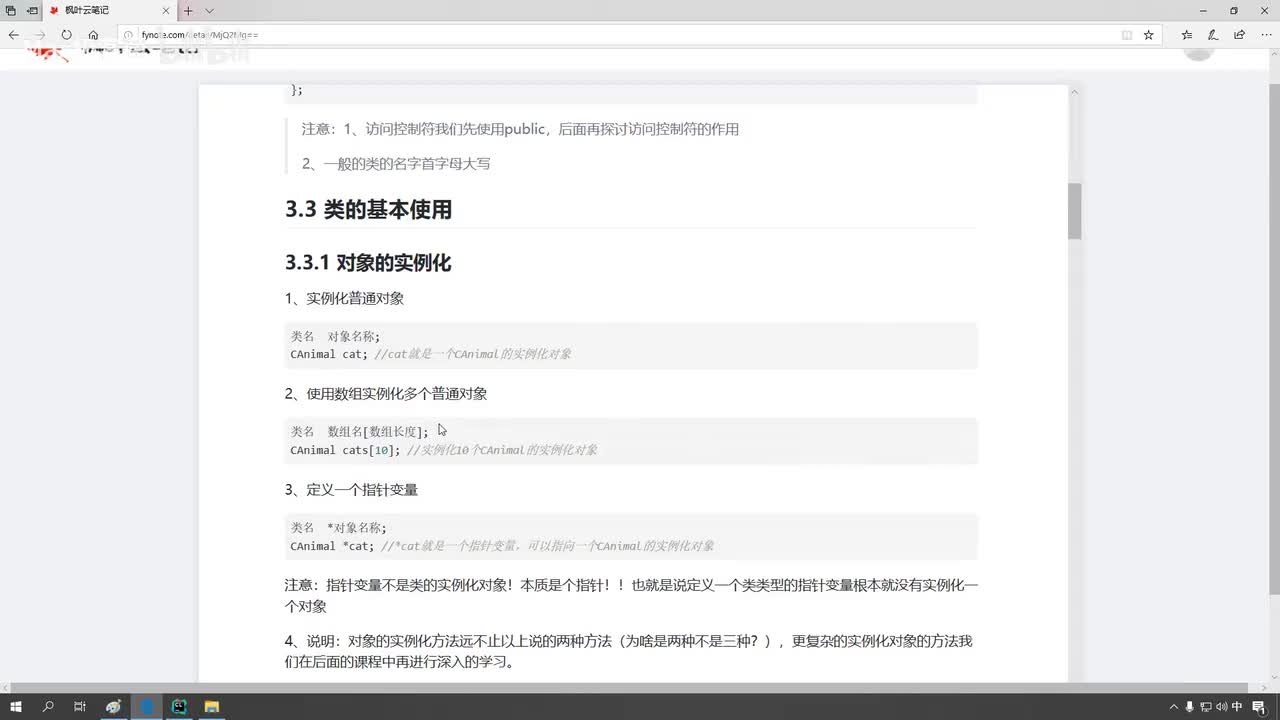Open the first pinned taskbar app icon
Viewport: 1280px width, 720px height.
[114, 707]
